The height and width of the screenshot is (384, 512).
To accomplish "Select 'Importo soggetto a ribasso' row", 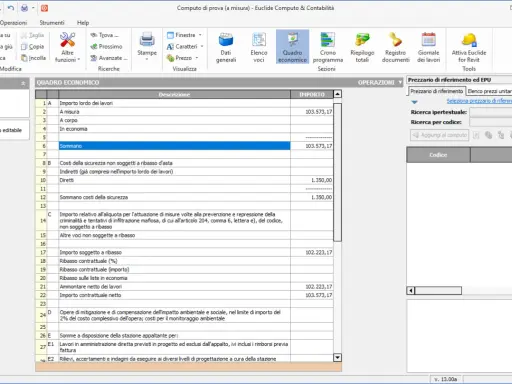I will pyautogui.click(x=184, y=253).
